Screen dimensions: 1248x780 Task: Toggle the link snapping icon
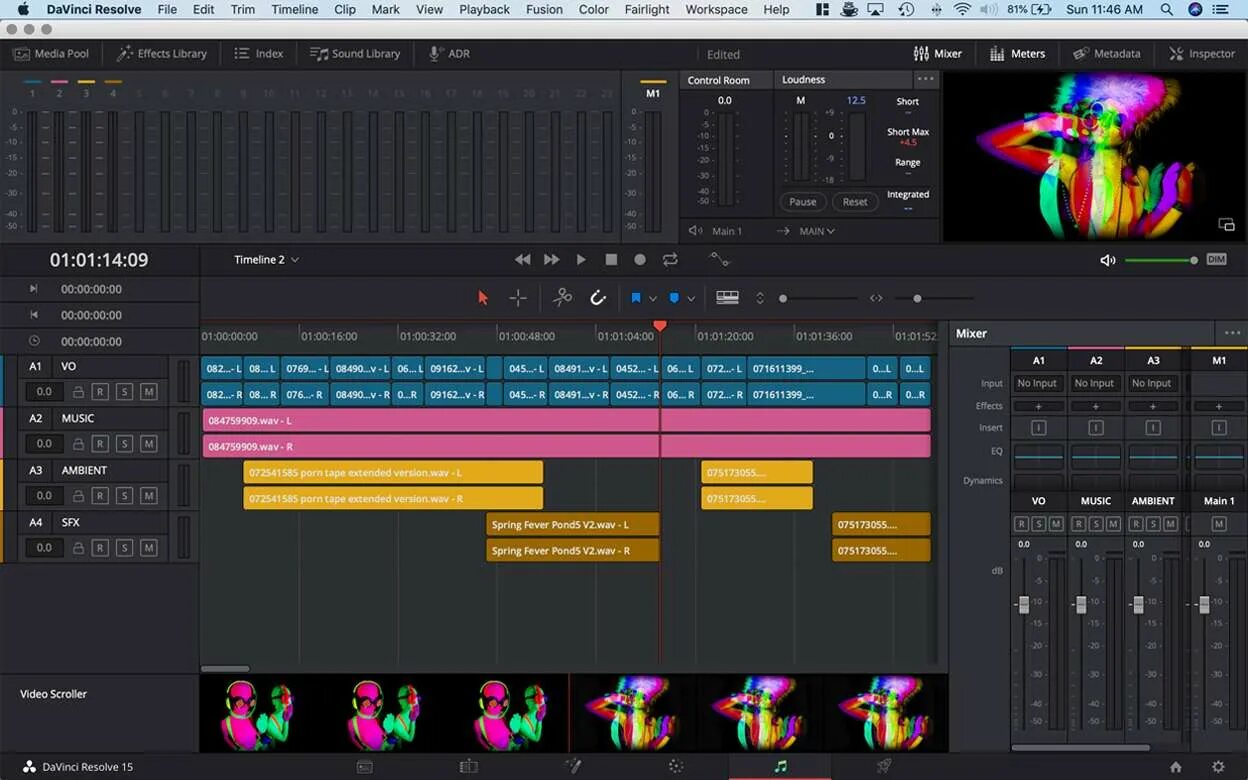(598, 298)
